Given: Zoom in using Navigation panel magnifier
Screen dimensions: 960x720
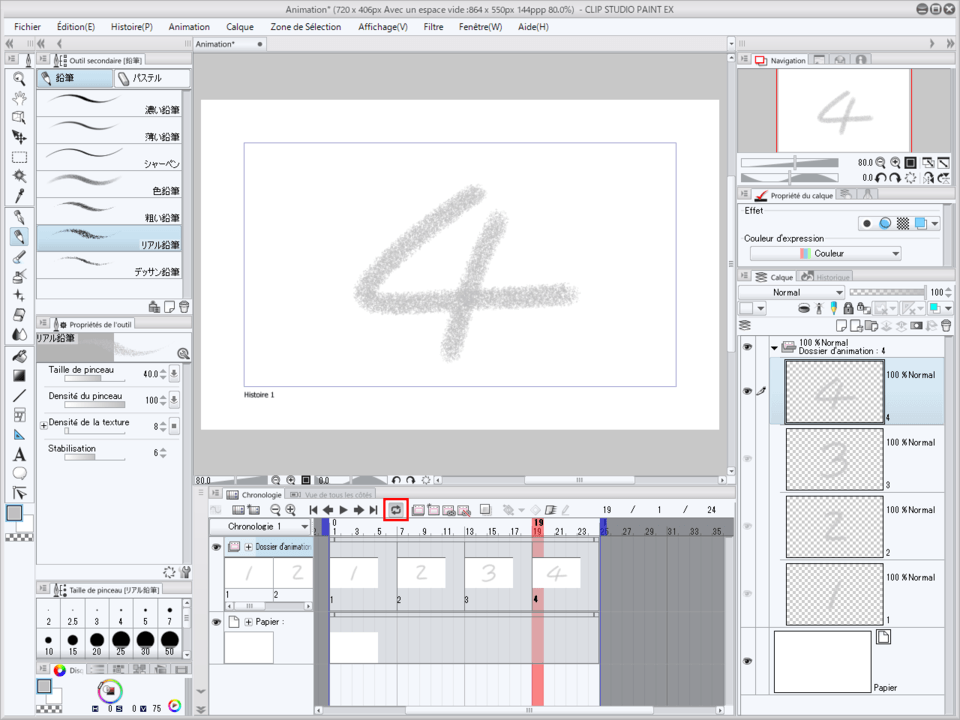Looking at the screenshot, I should coord(896,162).
